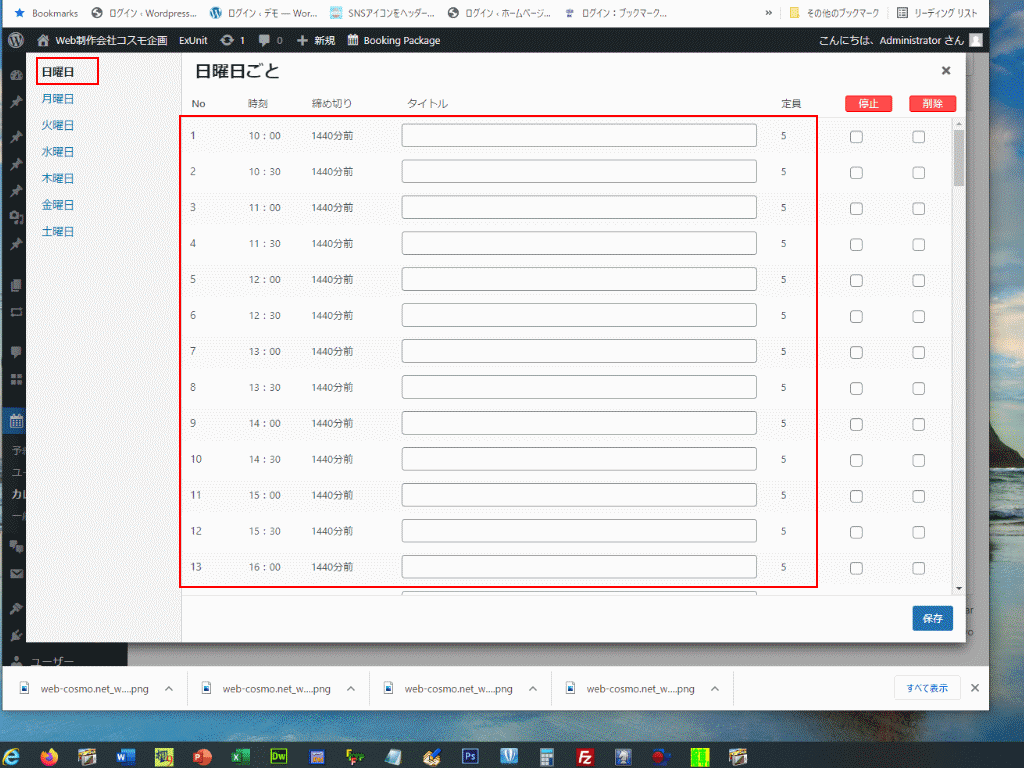Open Dreamweaver from the taskbar
This screenshot has height=768, width=1024.
279,756
